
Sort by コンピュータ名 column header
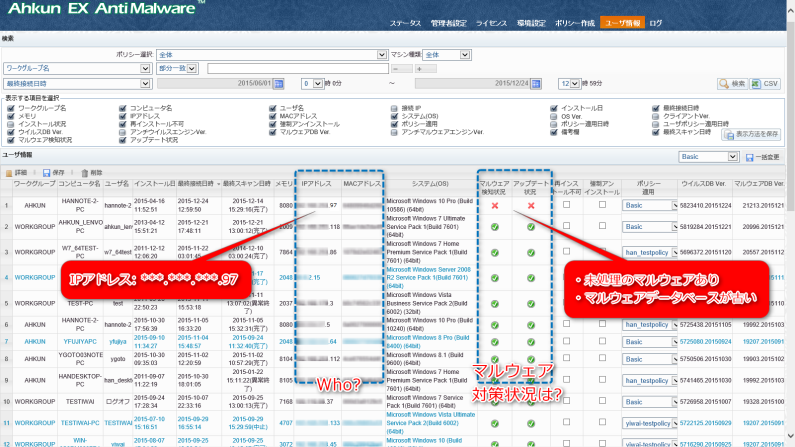click(x=80, y=184)
